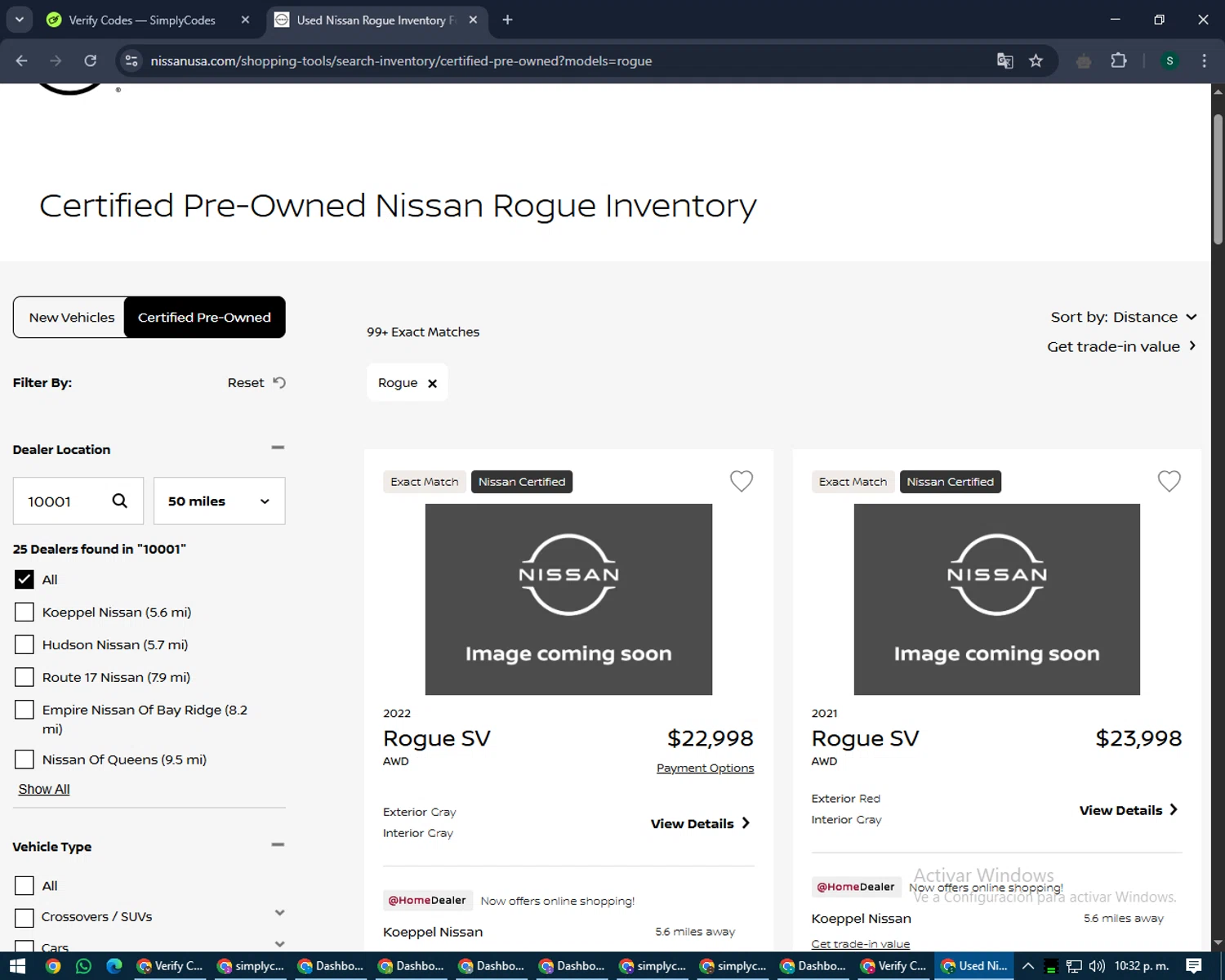Click Show All dealers link

[44, 789]
